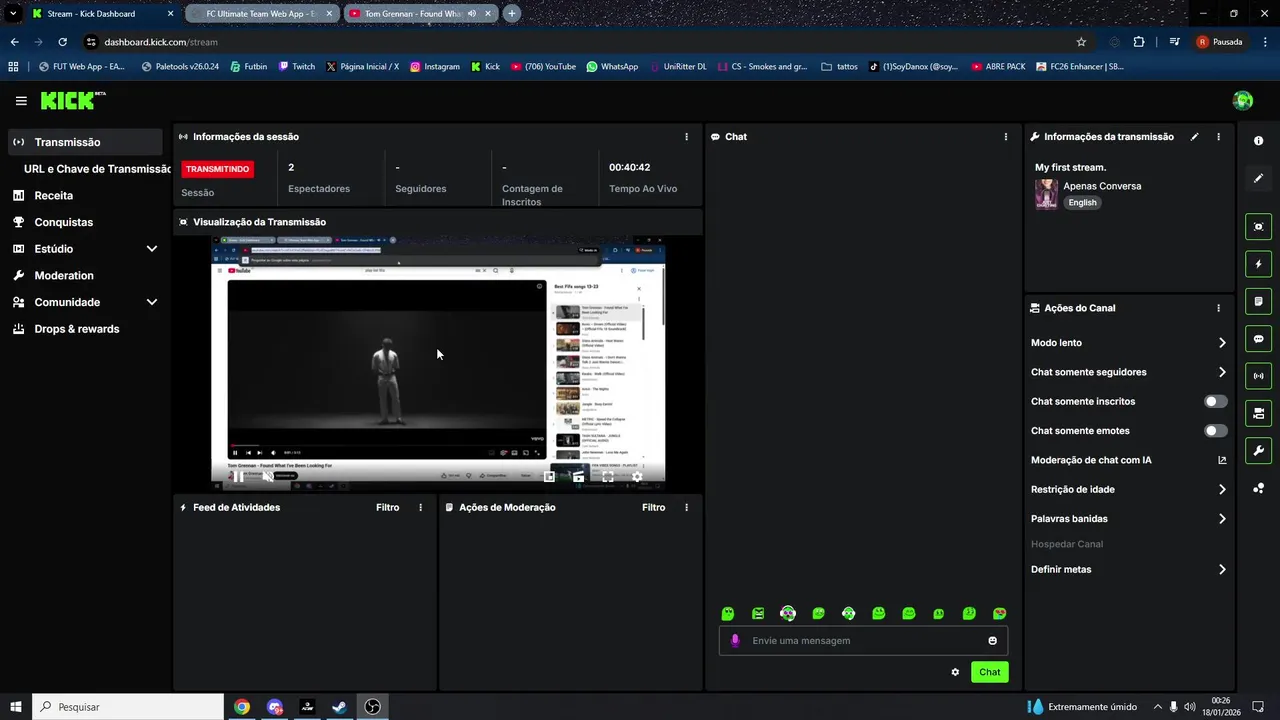Screen dimensions: 1280x720
Task: Open Futbin bookmark in bookmarks bar
Action: pyautogui.click(x=249, y=67)
